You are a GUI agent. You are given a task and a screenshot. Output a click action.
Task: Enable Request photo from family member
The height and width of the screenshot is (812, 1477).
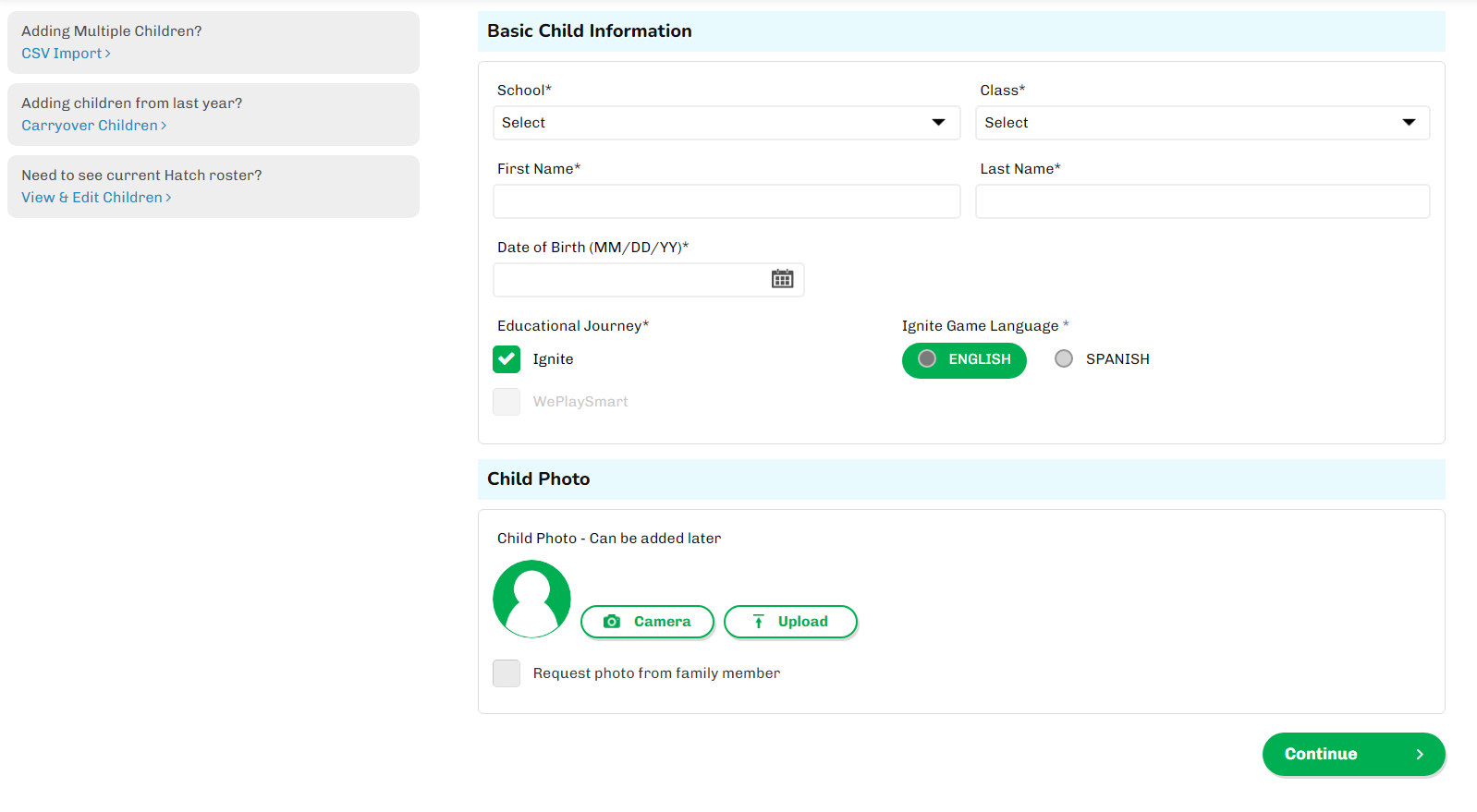pos(507,673)
